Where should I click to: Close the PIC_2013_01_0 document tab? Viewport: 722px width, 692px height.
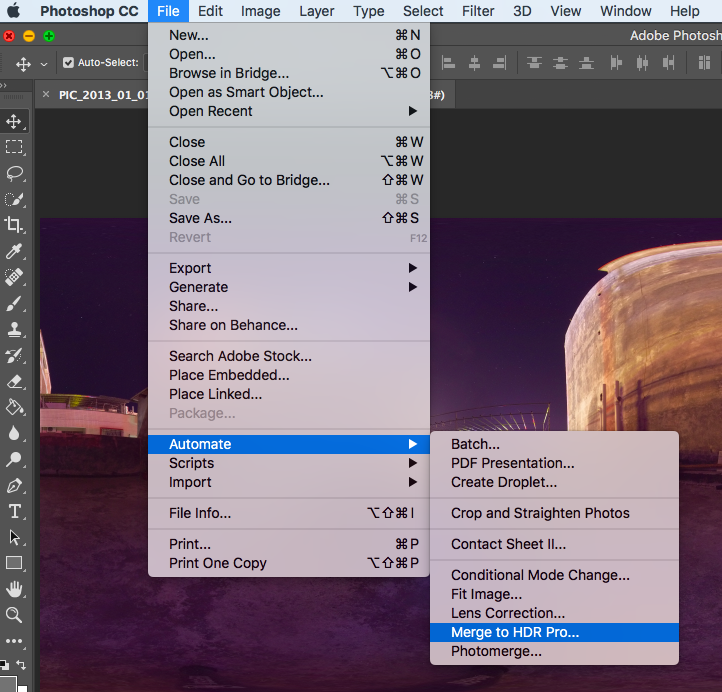coord(46,94)
